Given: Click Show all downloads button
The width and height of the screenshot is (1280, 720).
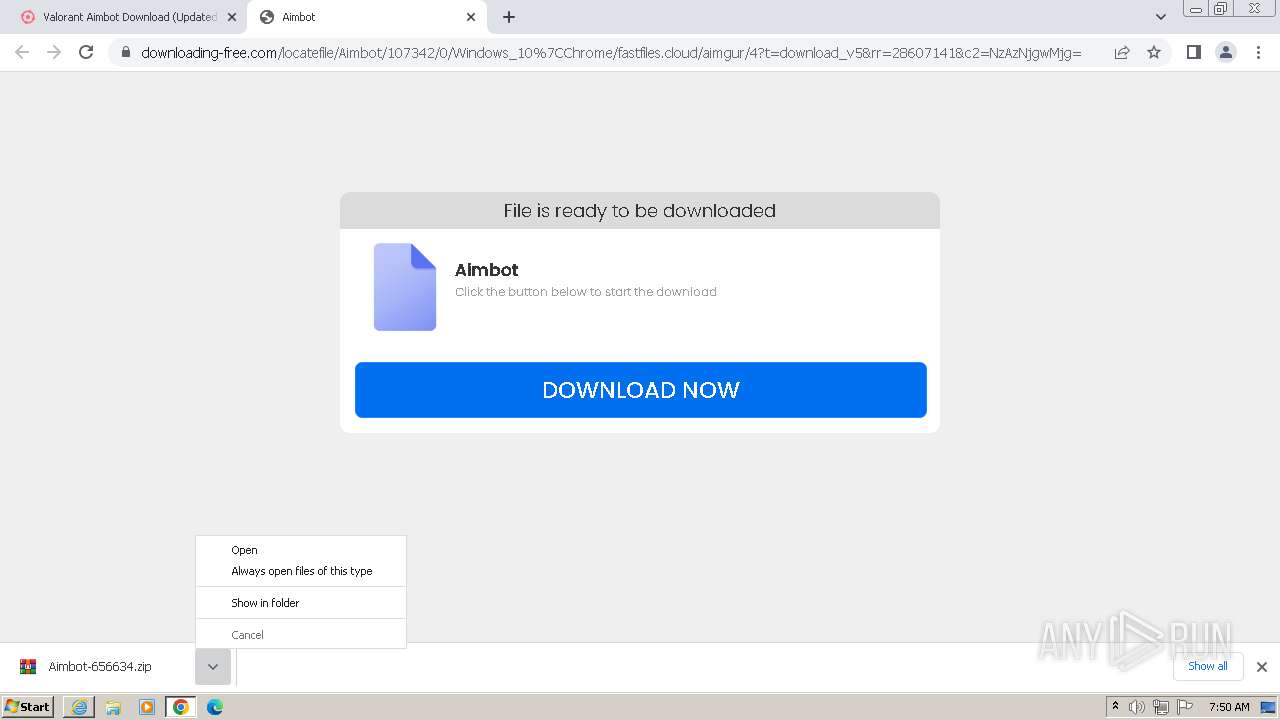Looking at the screenshot, I should pos(1208,666).
